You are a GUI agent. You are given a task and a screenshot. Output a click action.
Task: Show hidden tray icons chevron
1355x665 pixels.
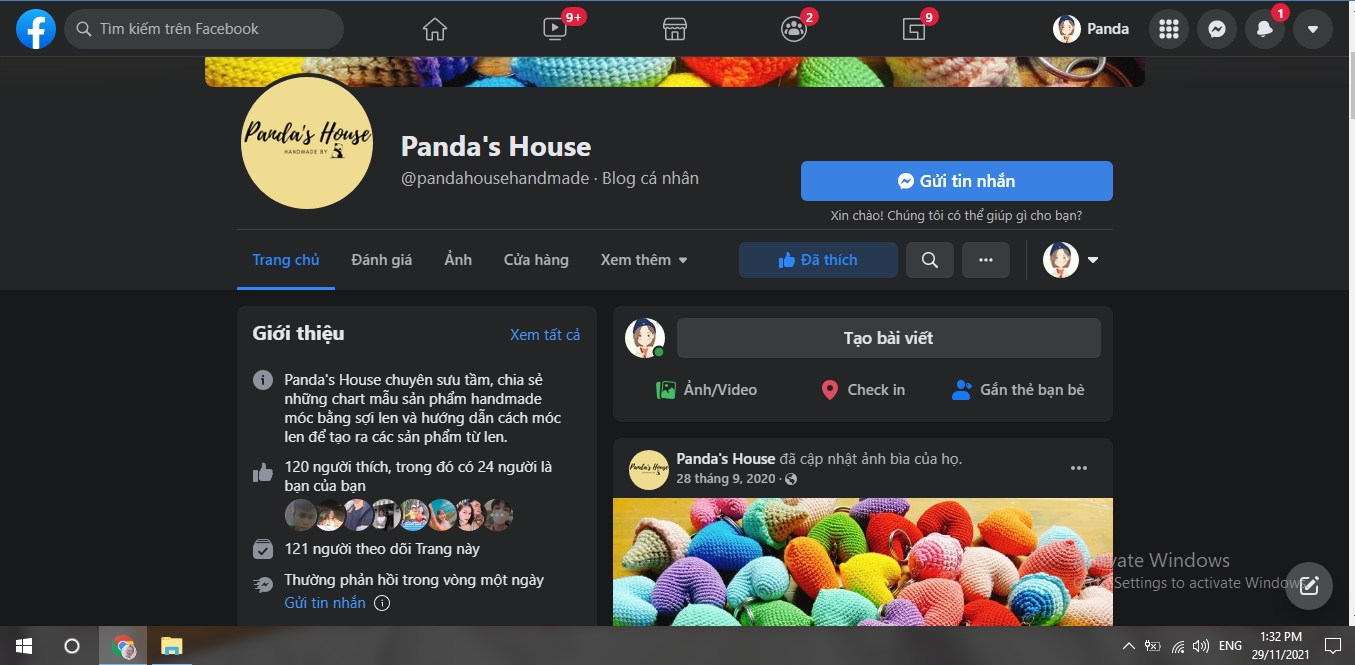pyautogui.click(x=1129, y=646)
